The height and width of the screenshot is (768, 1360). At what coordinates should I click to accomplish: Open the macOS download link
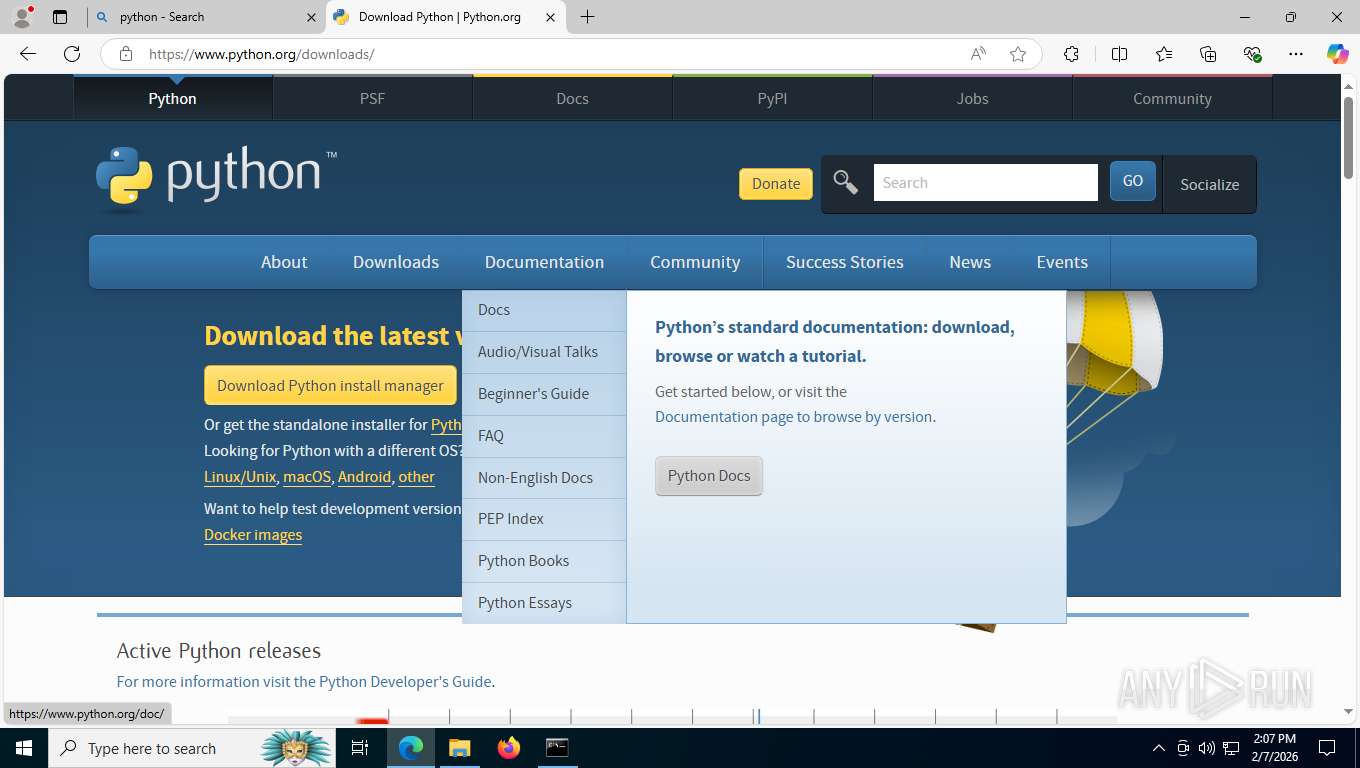coord(307,477)
